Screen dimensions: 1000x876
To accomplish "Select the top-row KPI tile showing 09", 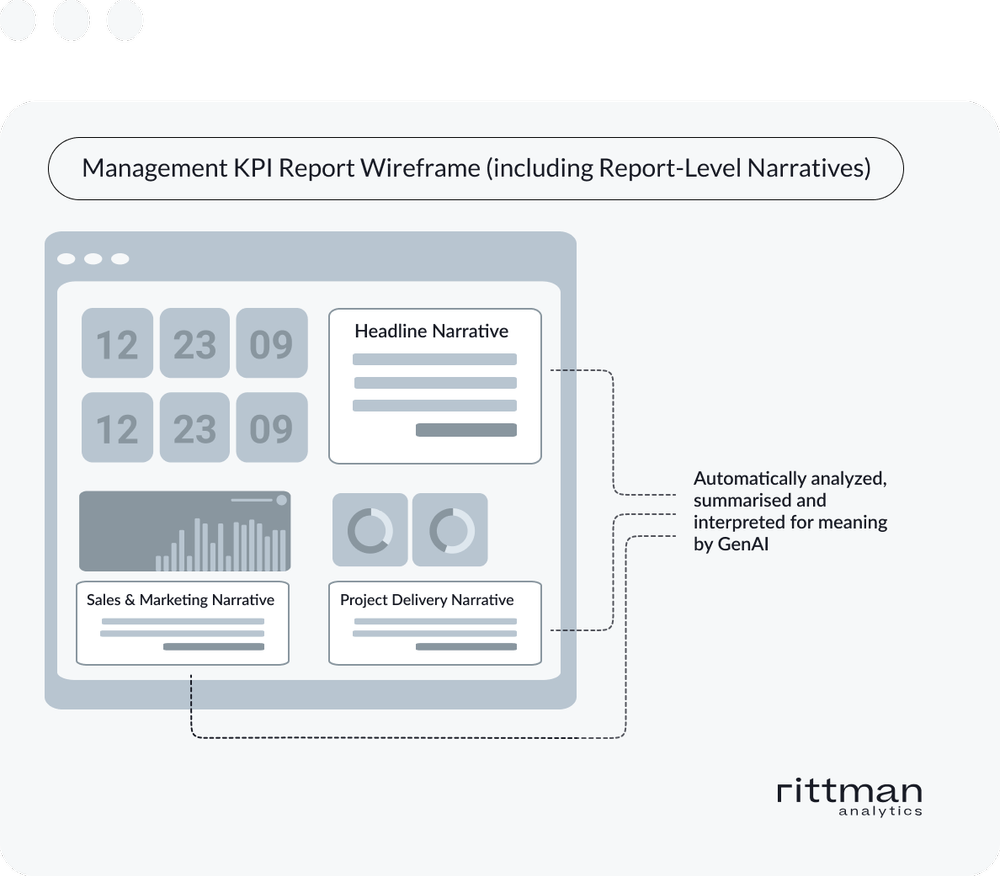I will coord(272,343).
